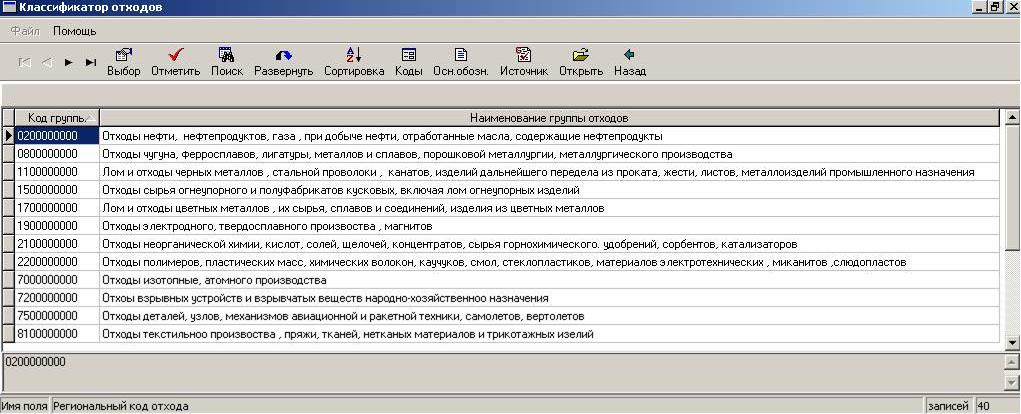This screenshot has height=414, width=1021.
Task: Click the Источник toolbar icon
Action: (524, 55)
